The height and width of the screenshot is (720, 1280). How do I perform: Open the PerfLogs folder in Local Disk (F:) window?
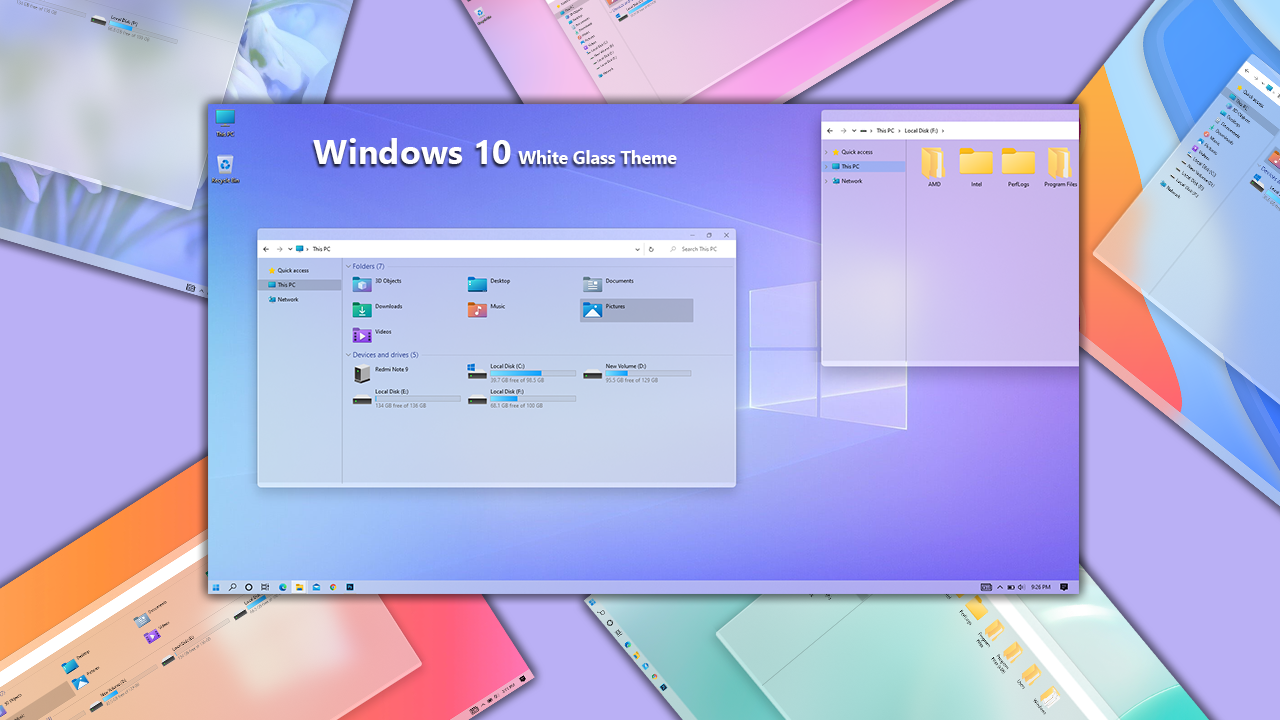pyautogui.click(x=1019, y=161)
